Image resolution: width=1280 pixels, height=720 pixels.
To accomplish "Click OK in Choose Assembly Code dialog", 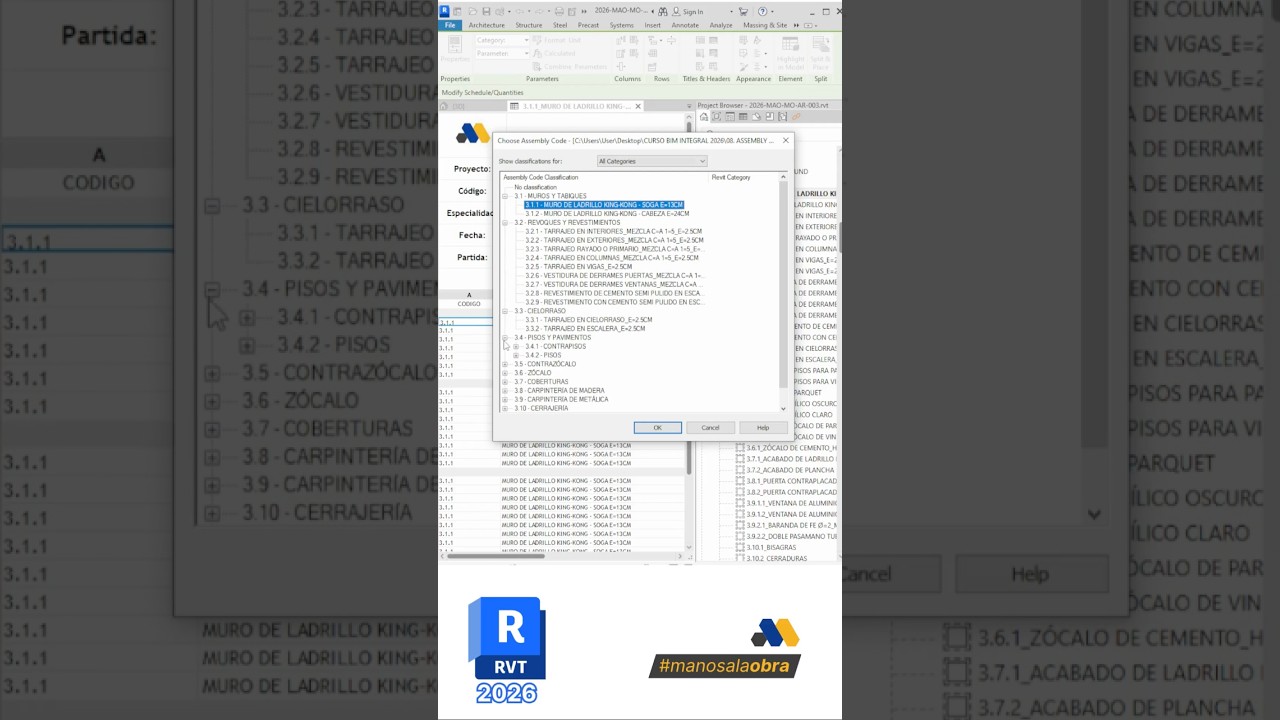I will tap(657, 428).
